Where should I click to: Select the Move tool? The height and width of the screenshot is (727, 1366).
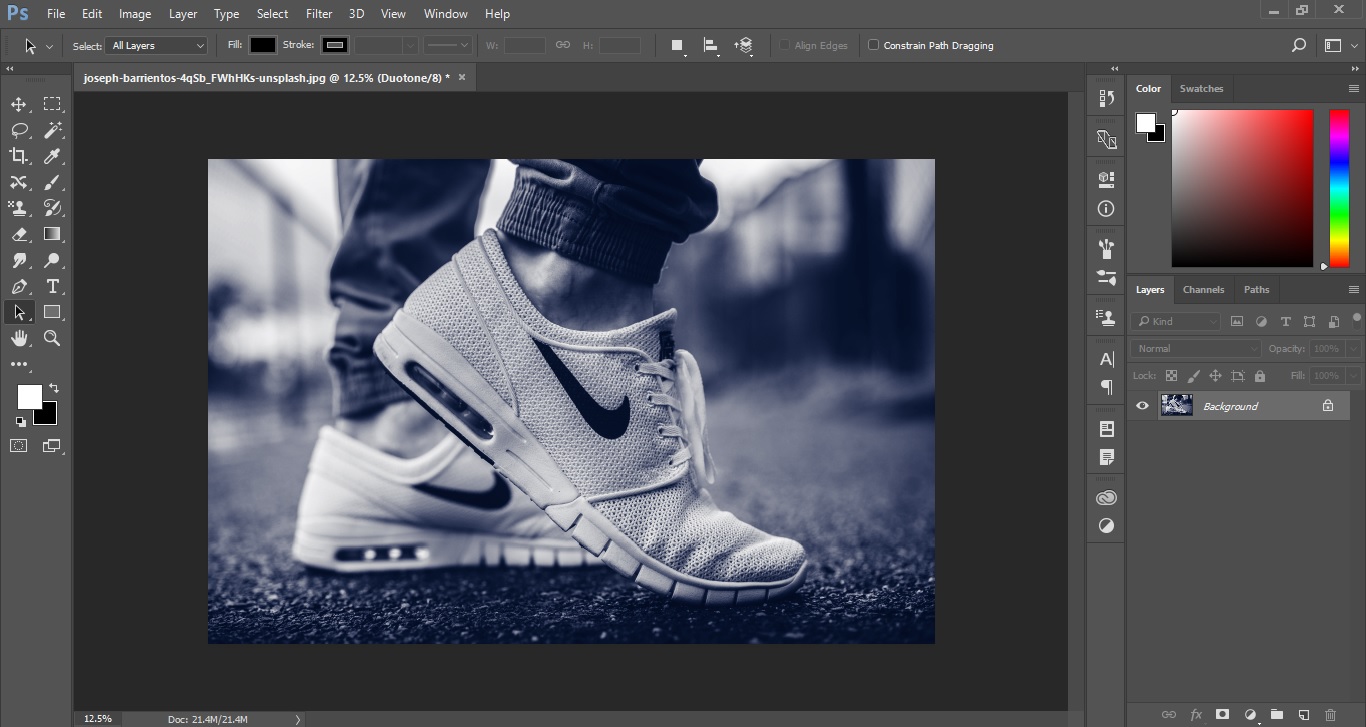19,104
